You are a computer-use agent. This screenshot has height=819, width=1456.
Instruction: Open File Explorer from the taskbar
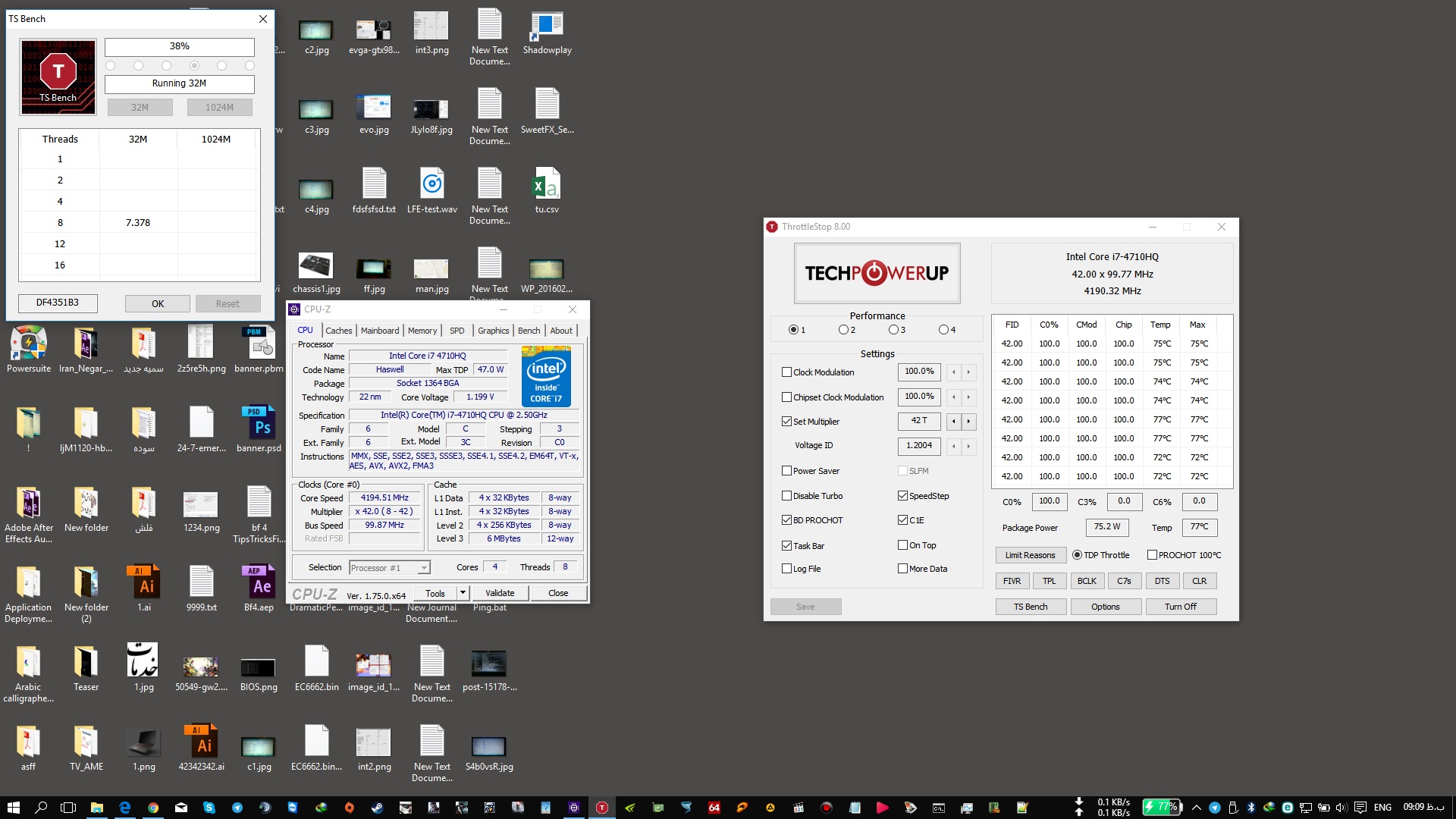[x=96, y=808]
